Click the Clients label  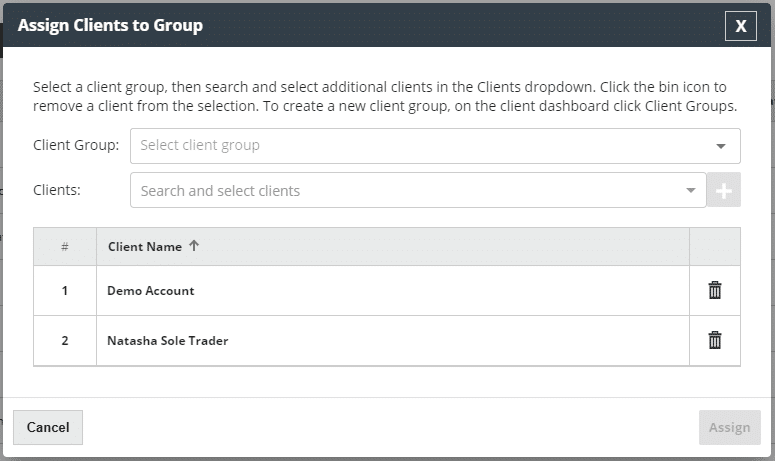coord(57,189)
